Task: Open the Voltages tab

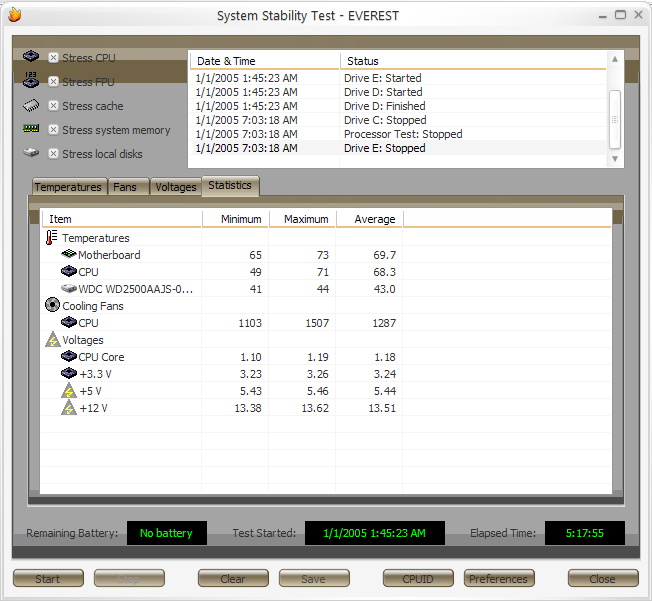Action: click(x=176, y=187)
